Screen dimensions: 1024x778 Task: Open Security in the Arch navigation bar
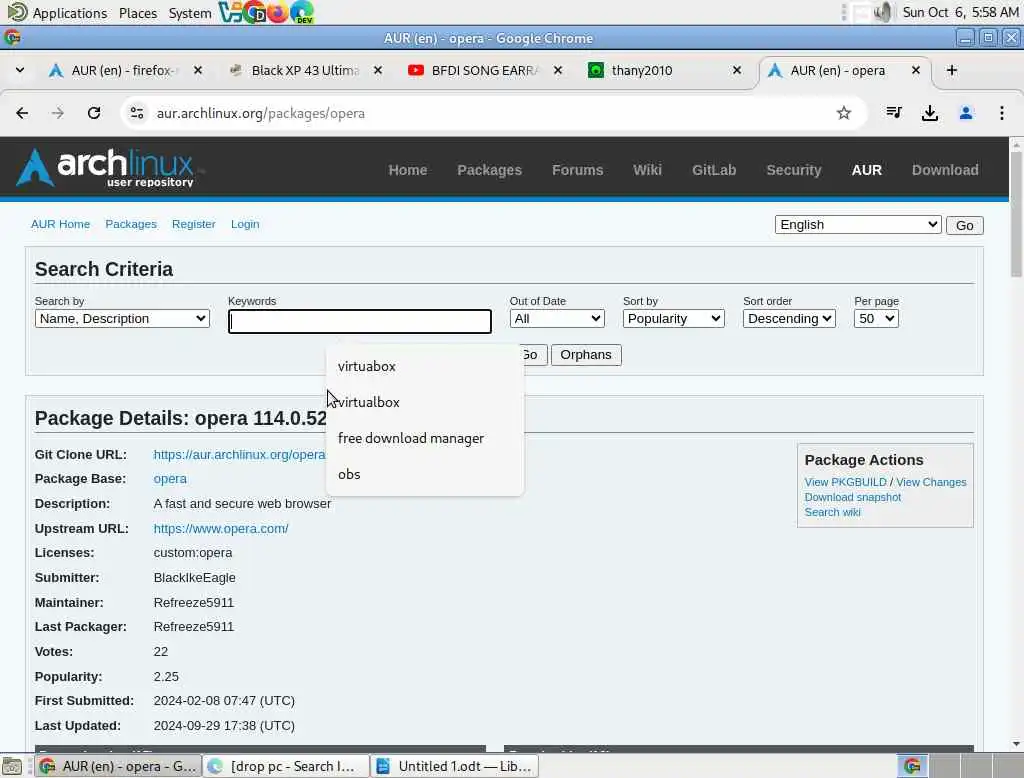(x=793, y=170)
